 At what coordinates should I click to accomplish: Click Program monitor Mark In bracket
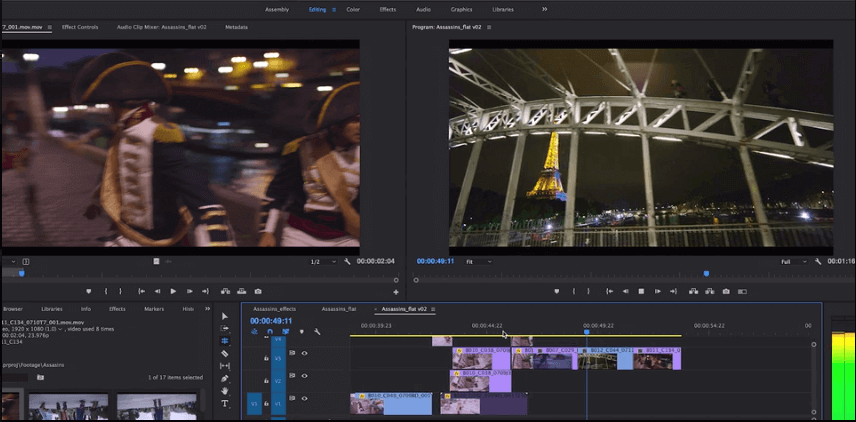(x=574, y=292)
